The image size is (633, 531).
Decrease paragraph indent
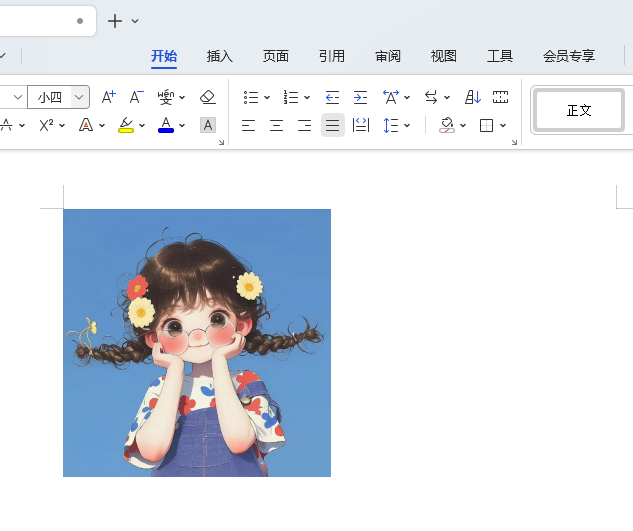click(x=332, y=97)
